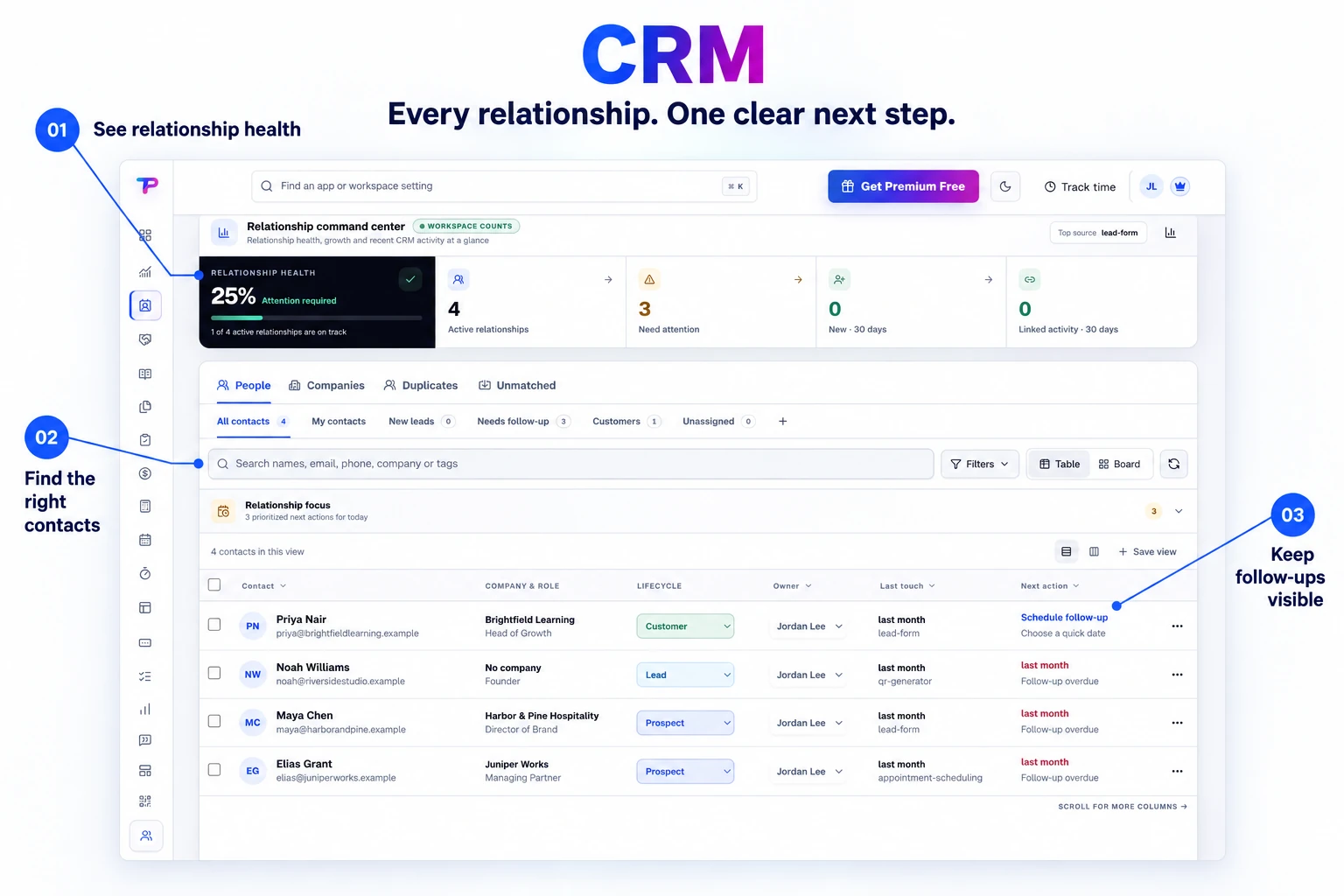Open the bar chart icon beside Top source
This screenshot has height=896, width=1344.
point(1170,233)
